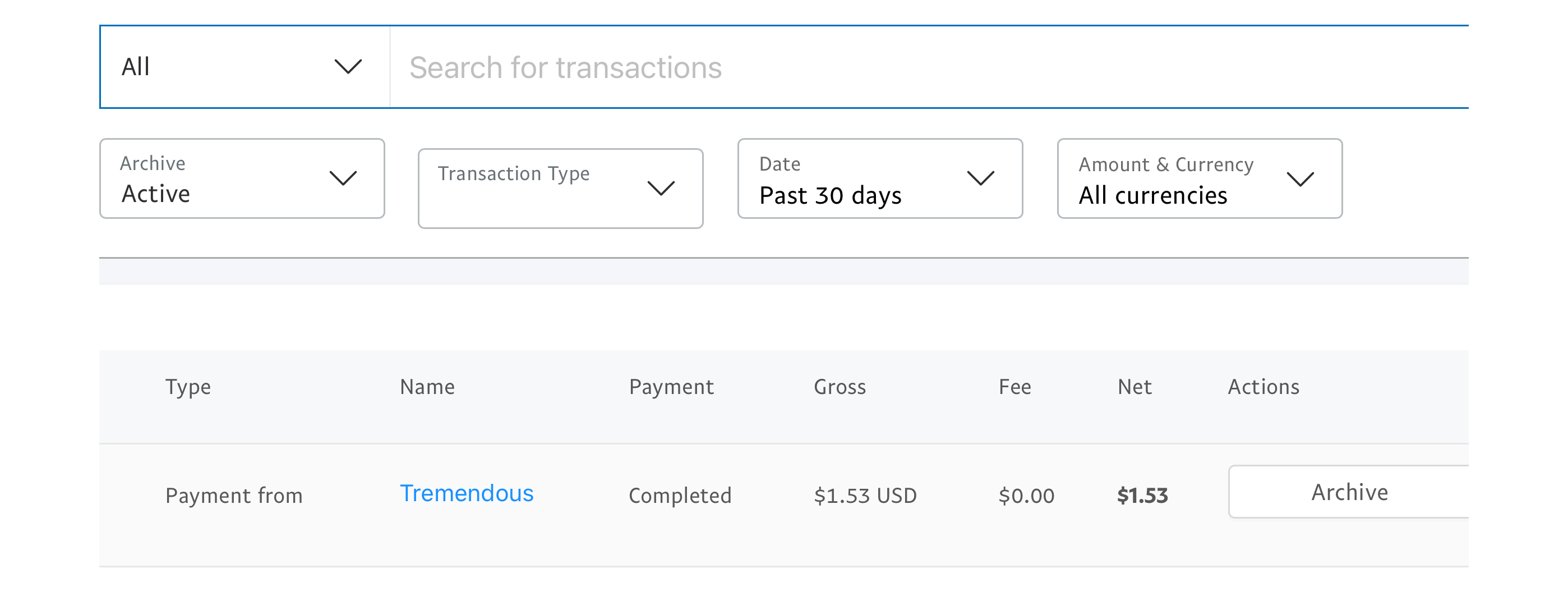This screenshot has height=614, width=1568.
Task: Select the Type column header
Action: [x=188, y=387]
